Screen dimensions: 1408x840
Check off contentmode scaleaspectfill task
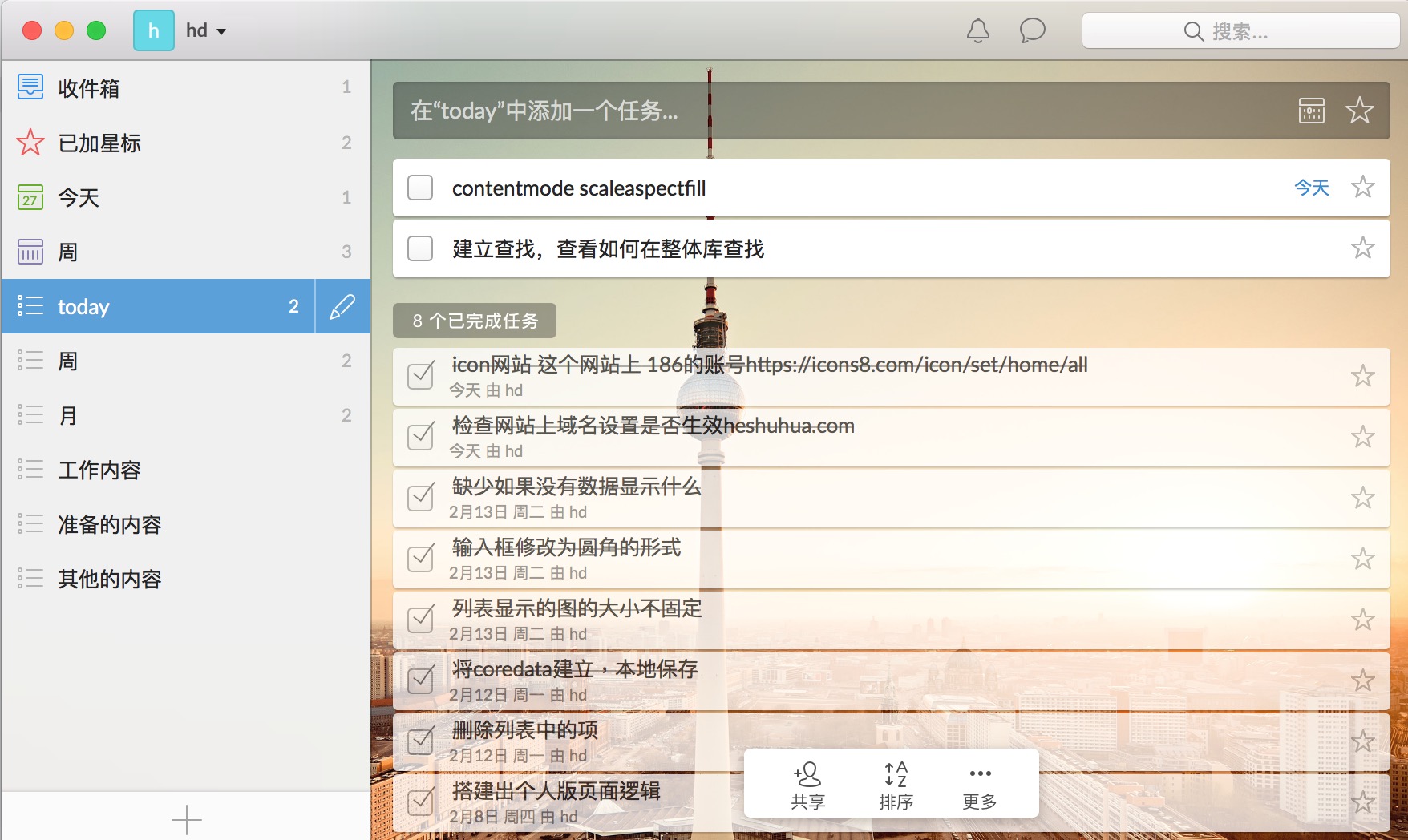pyautogui.click(x=420, y=188)
